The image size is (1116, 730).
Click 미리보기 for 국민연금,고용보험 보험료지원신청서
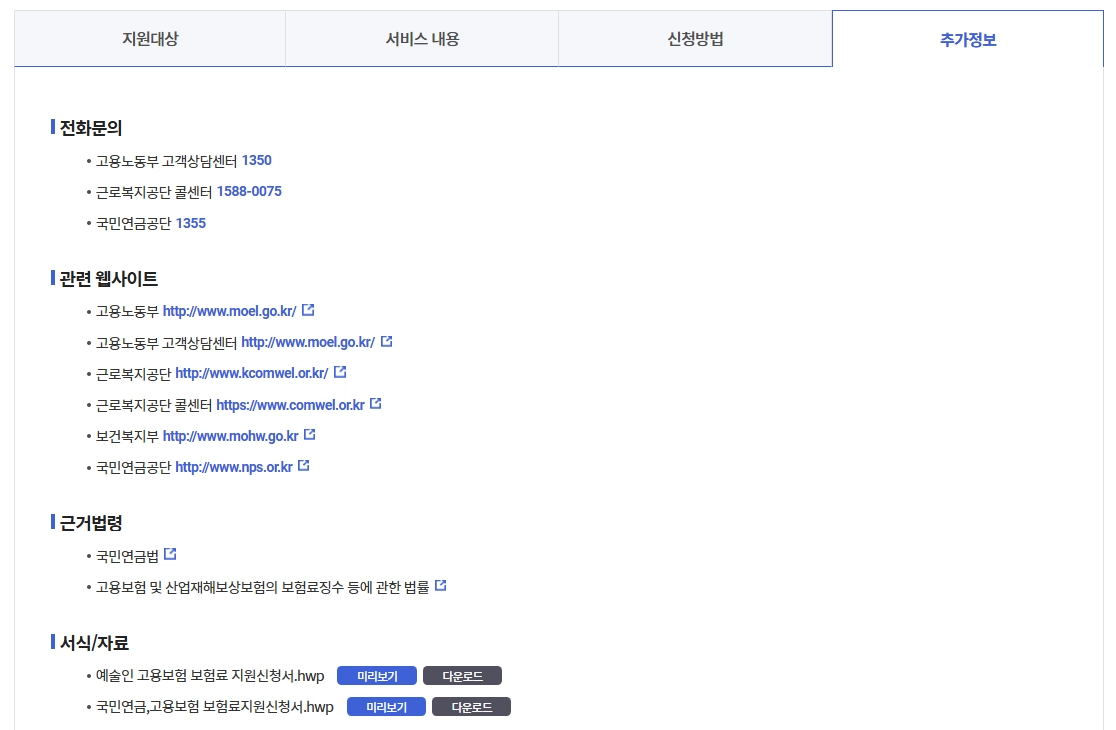(x=385, y=706)
